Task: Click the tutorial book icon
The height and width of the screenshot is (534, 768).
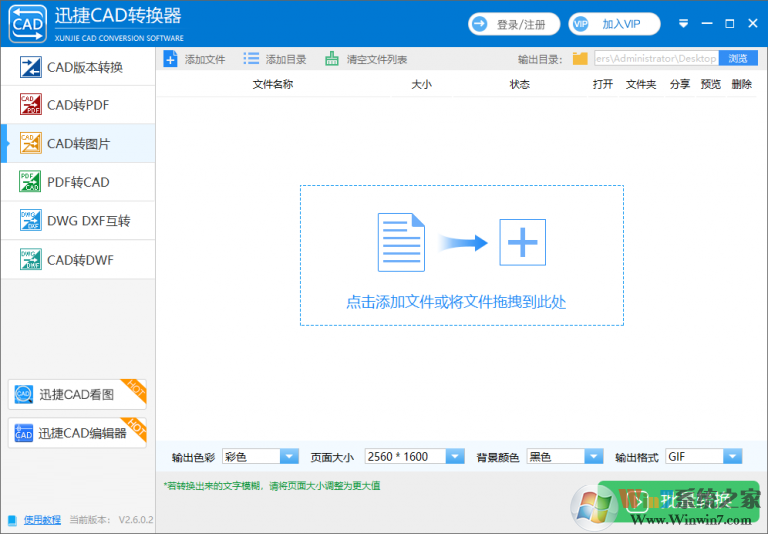Action: click(12, 520)
